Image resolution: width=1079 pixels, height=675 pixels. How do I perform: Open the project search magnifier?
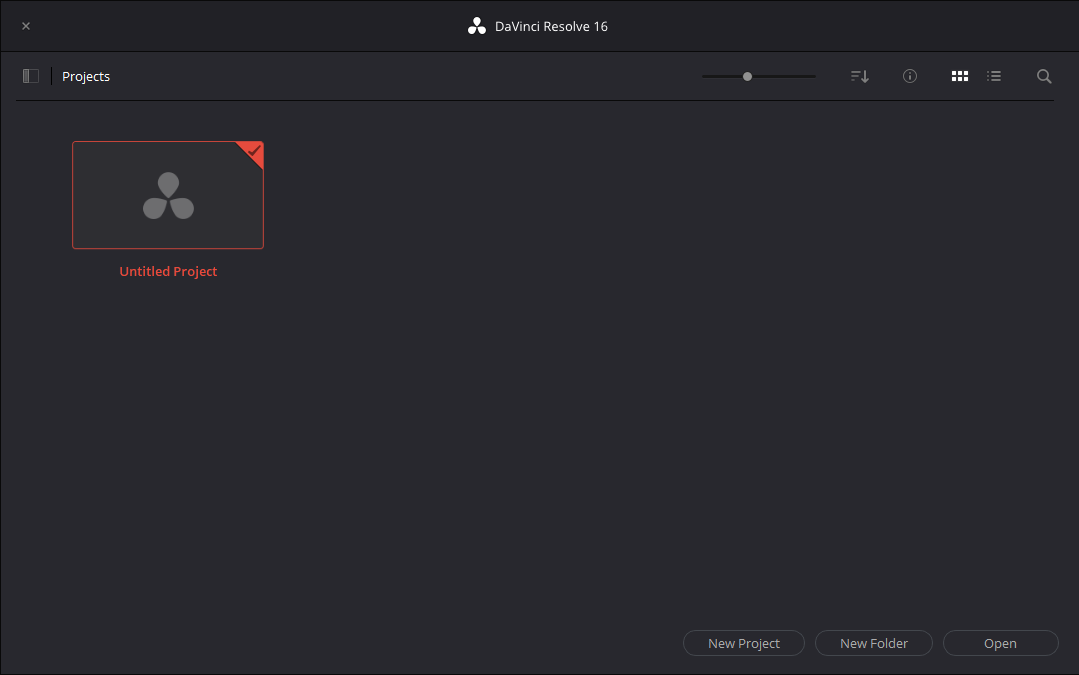tap(1044, 76)
